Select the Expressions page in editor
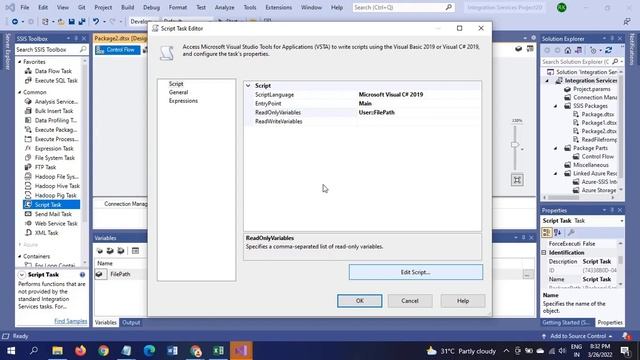Viewport: 640px width, 360px height. point(183,101)
